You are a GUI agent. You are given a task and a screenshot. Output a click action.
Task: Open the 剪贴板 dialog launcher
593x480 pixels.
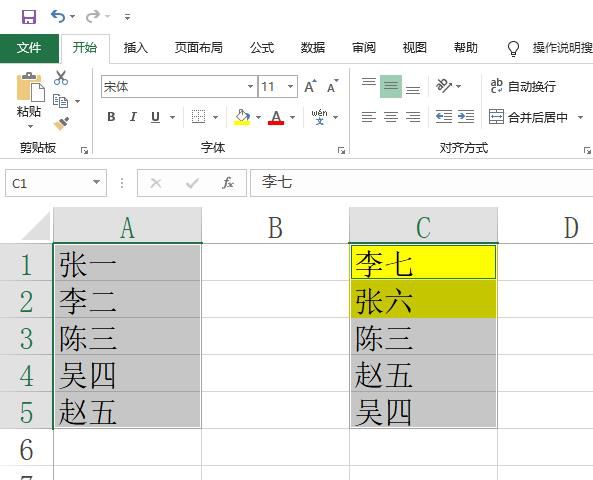coord(84,151)
